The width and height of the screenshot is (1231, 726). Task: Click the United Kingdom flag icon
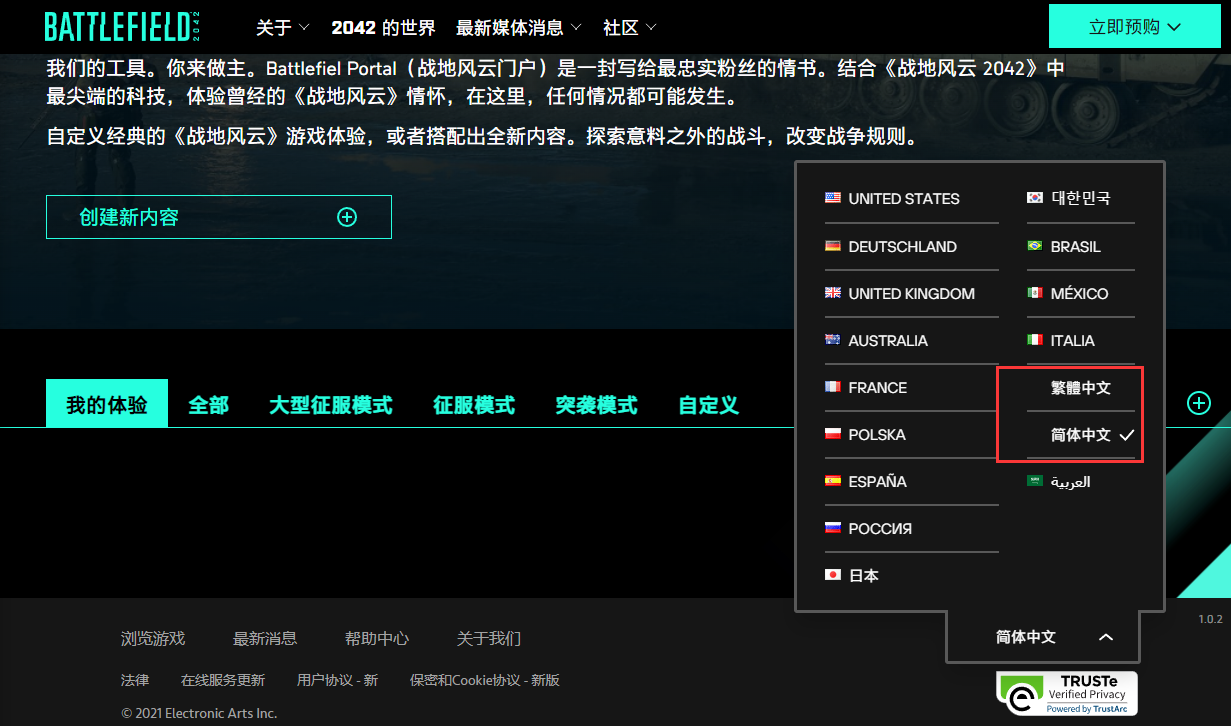pyautogui.click(x=833, y=293)
